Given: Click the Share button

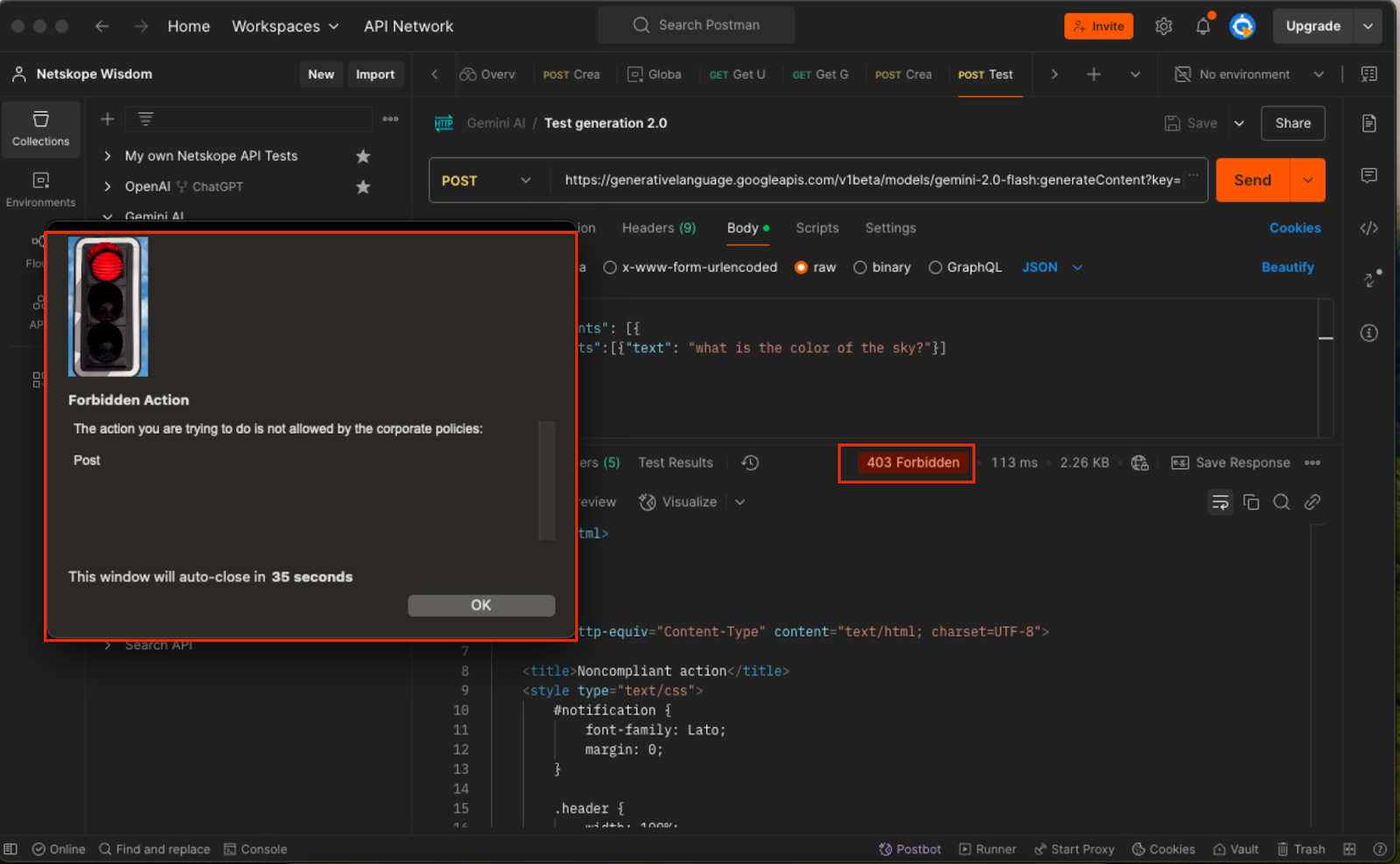Looking at the screenshot, I should [x=1292, y=123].
